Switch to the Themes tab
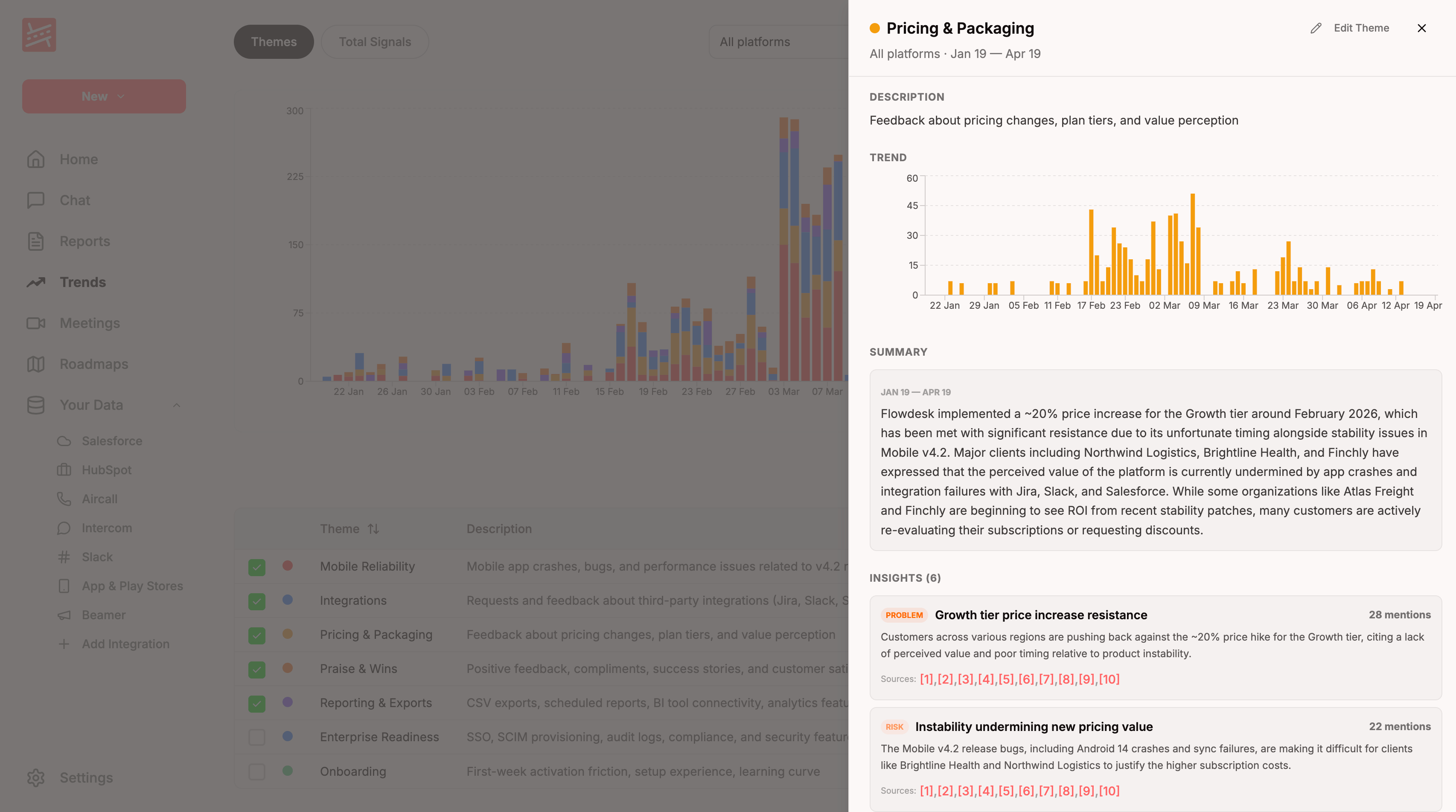The height and width of the screenshot is (812, 1456). (274, 42)
